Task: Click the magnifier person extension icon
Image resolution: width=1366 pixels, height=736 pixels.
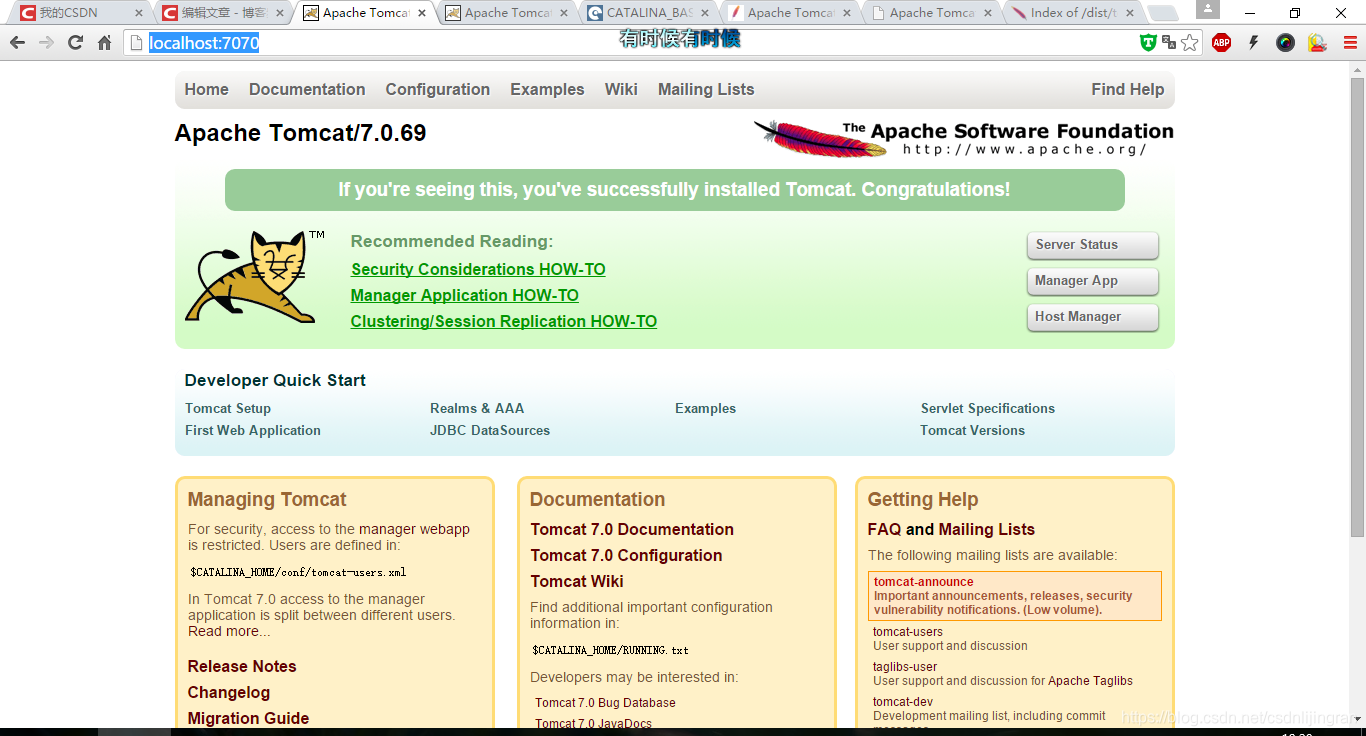Action: 1317,42
